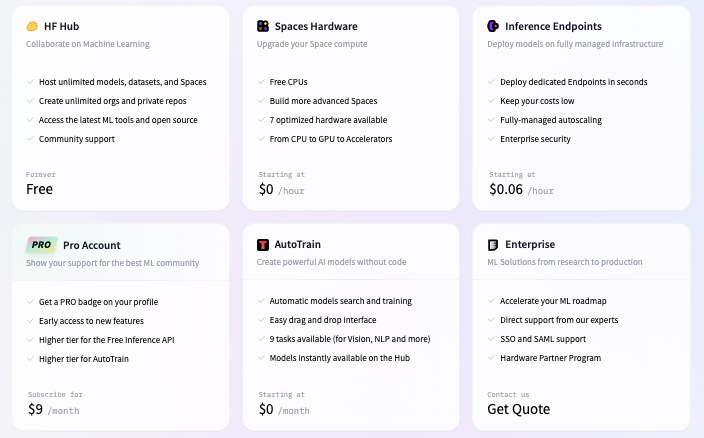Click checkmark next to "Enterprise security"

tap(491, 139)
